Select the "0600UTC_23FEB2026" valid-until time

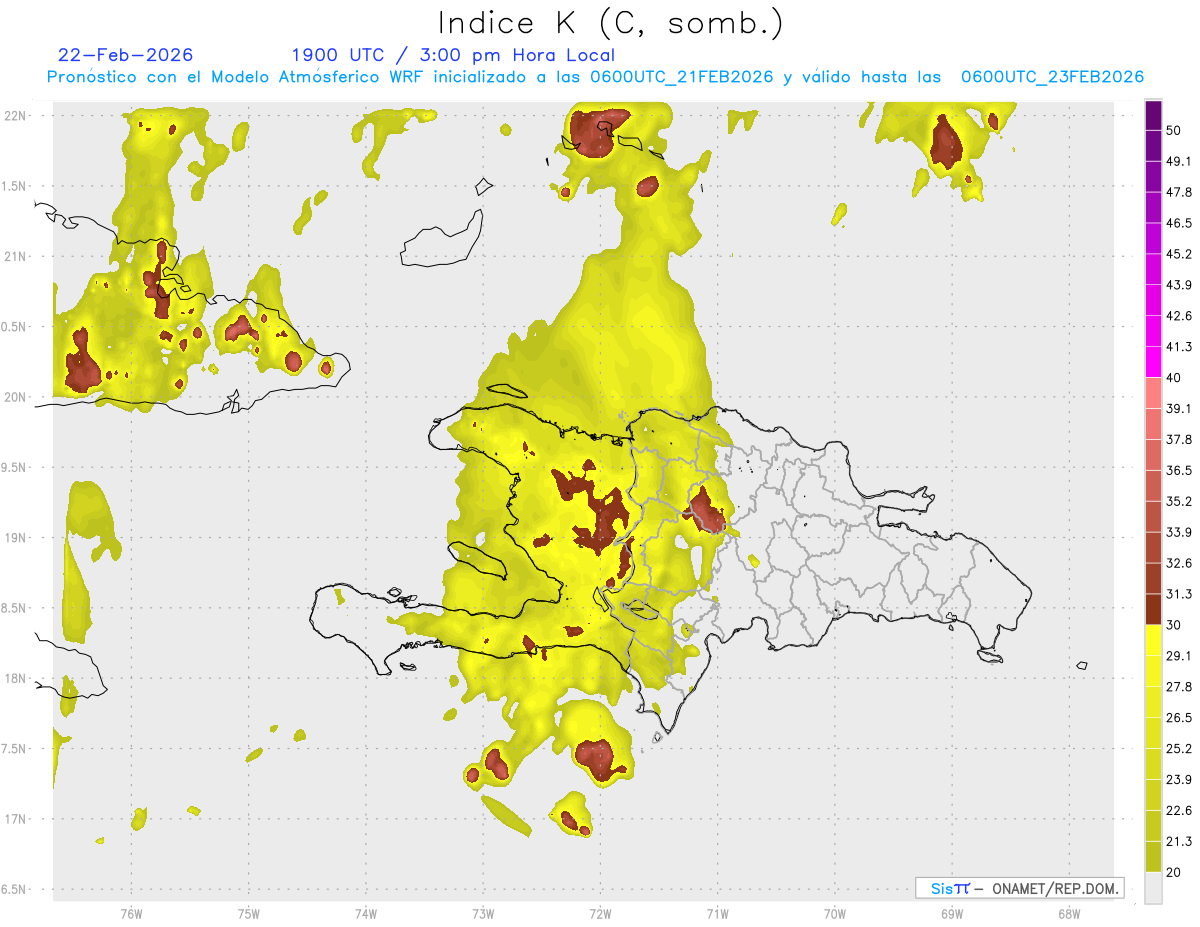pos(1052,77)
